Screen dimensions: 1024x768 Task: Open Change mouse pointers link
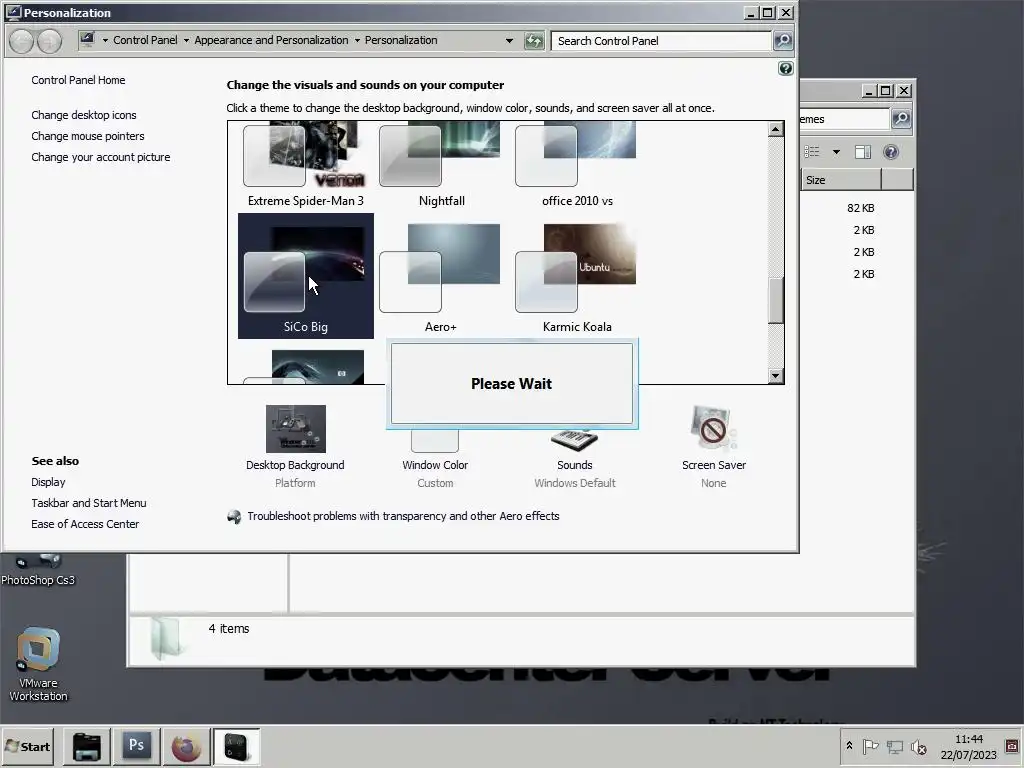pyautogui.click(x=88, y=136)
